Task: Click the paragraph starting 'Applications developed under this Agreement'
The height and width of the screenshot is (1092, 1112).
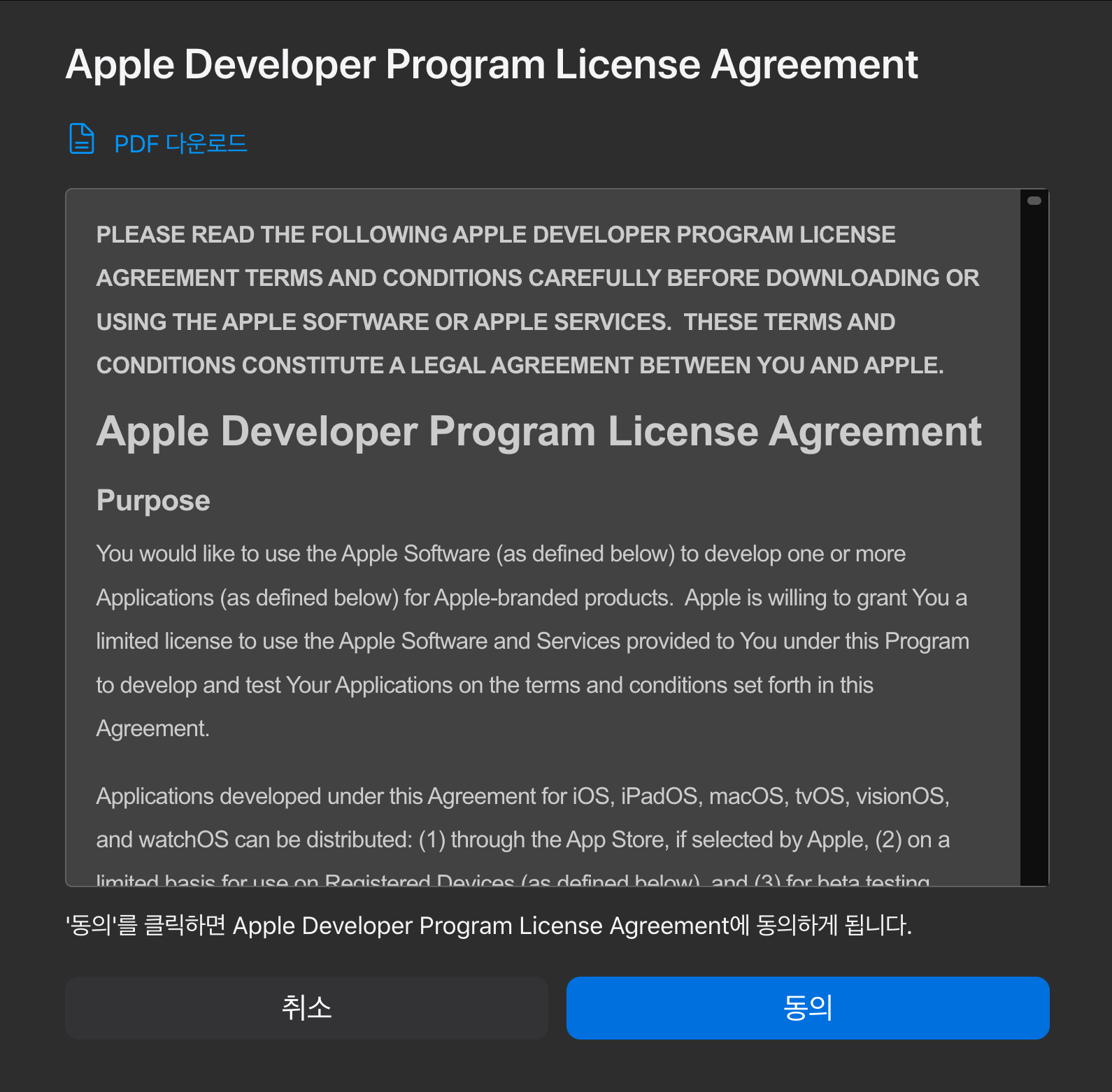Action: point(523,840)
